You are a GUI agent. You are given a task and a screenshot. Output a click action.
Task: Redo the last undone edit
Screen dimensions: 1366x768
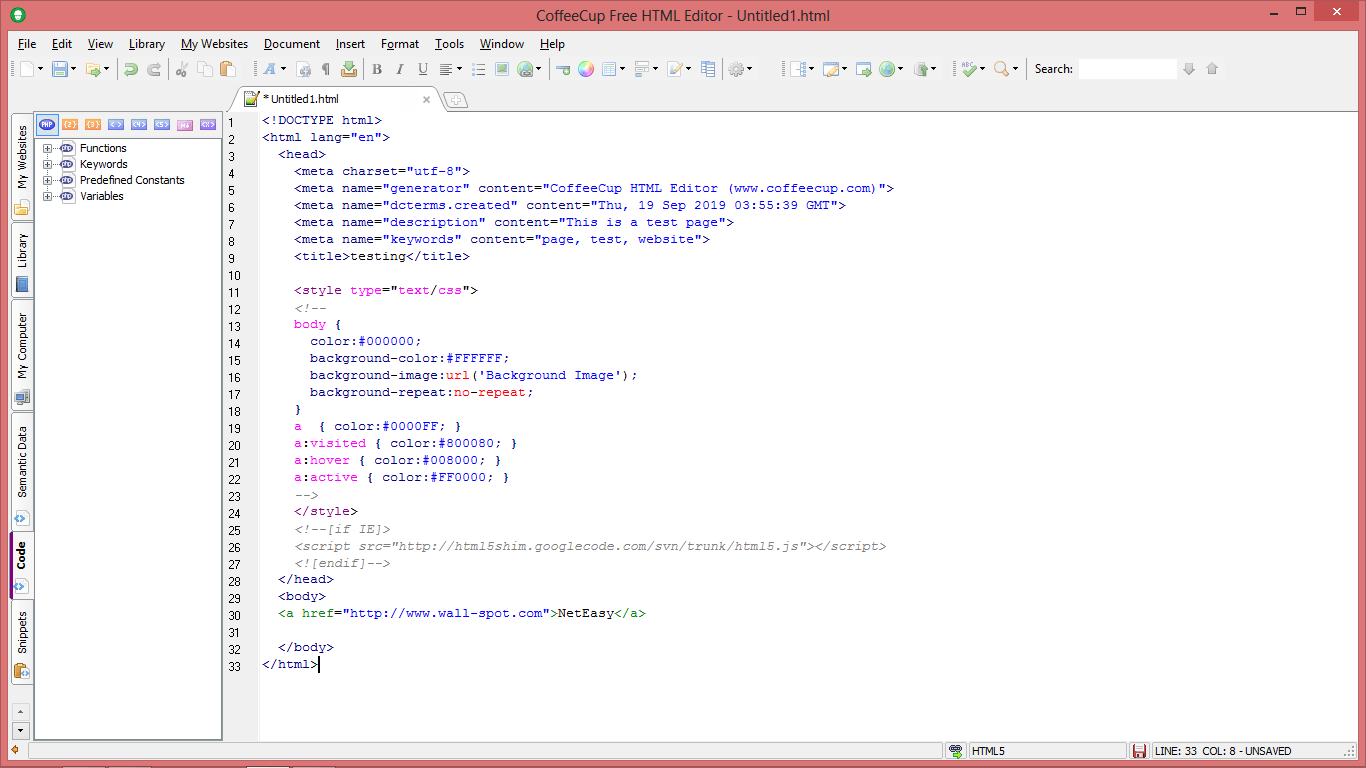[x=154, y=69]
